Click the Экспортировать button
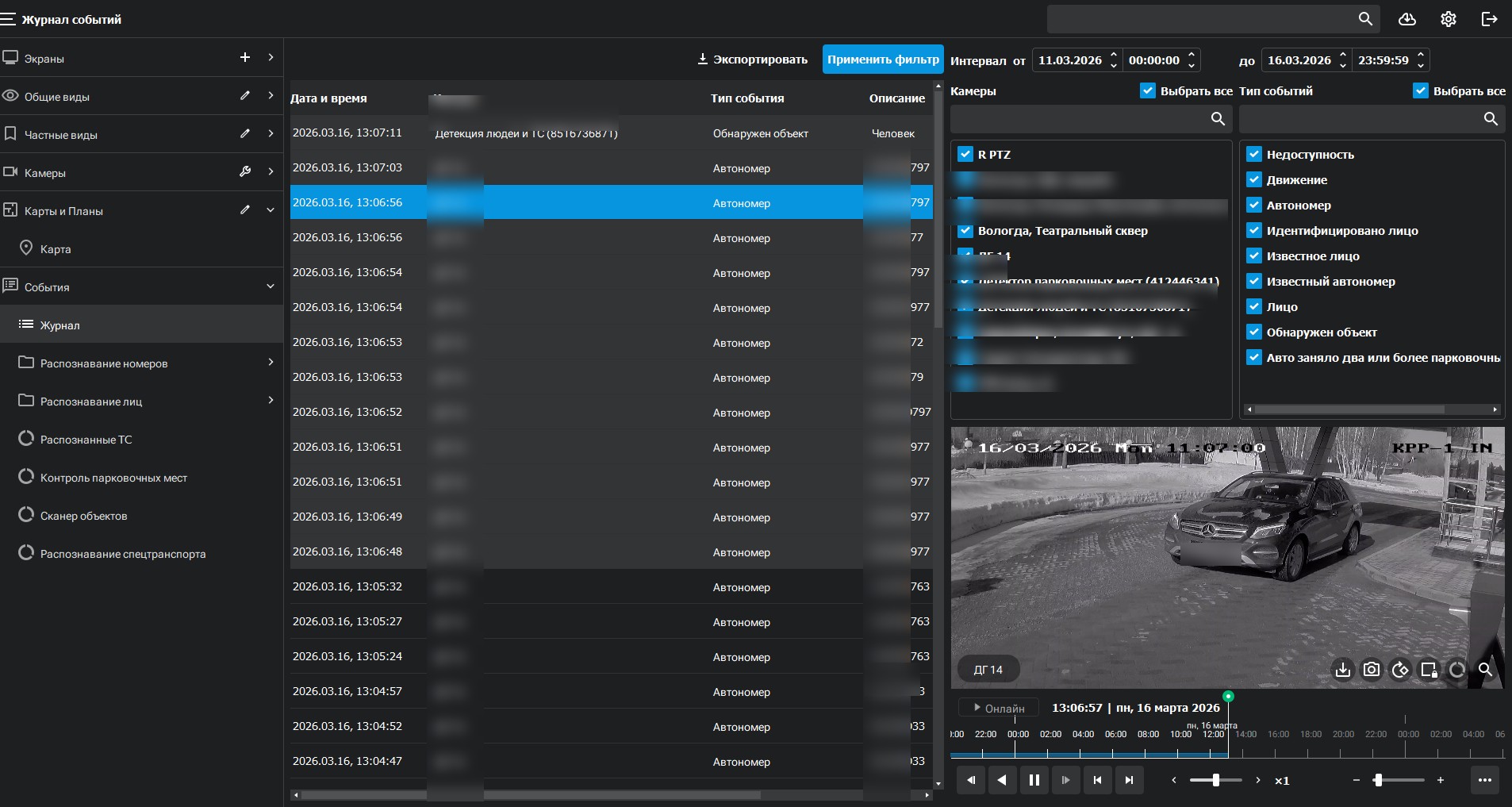 pyautogui.click(x=752, y=60)
